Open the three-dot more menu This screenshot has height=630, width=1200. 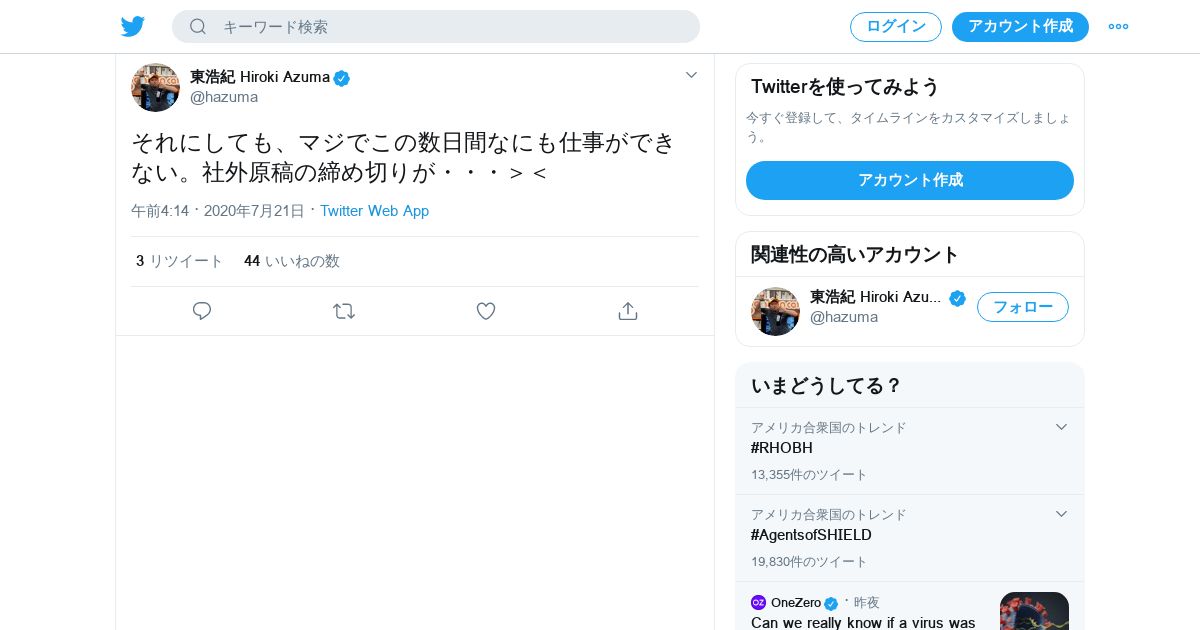point(1118,27)
